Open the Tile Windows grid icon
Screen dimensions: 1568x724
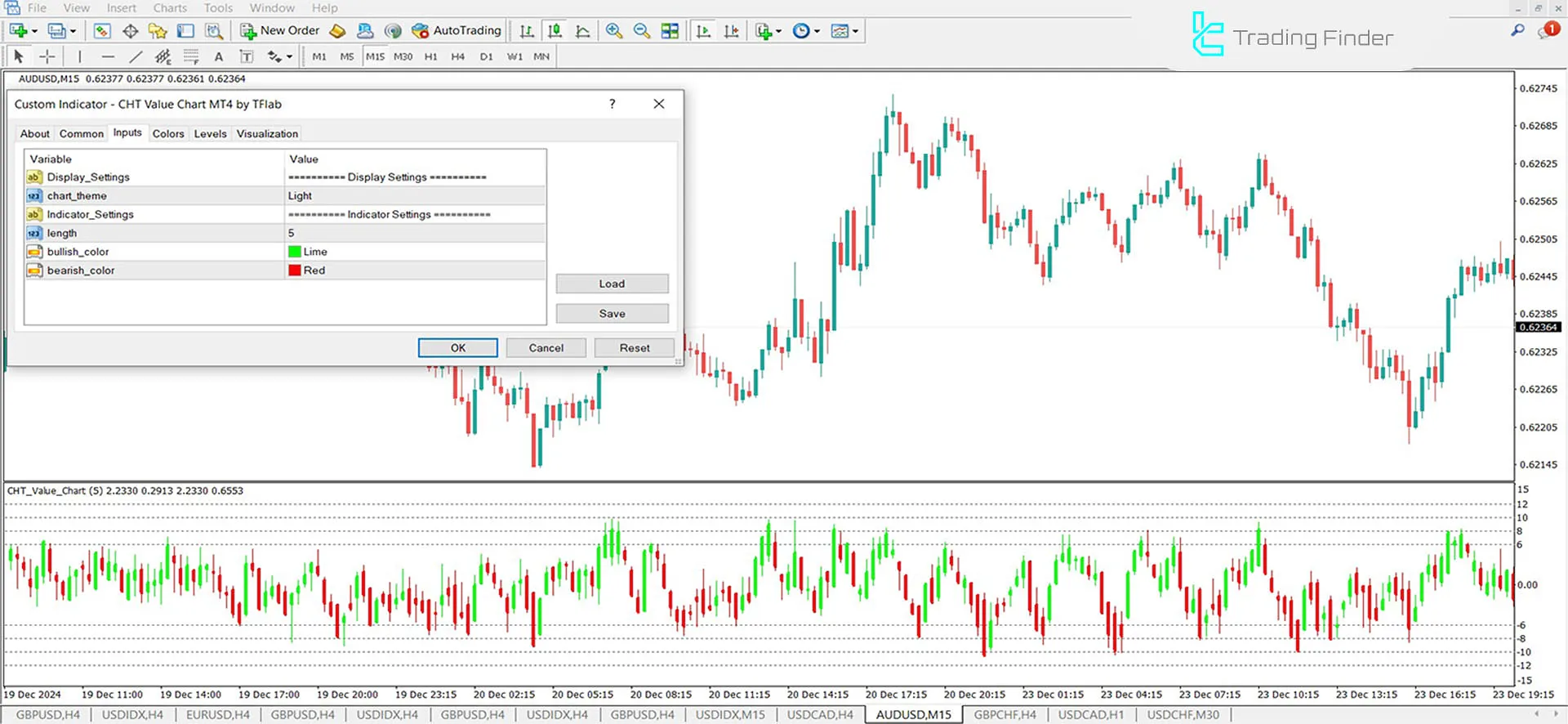pyautogui.click(x=670, y=31)
